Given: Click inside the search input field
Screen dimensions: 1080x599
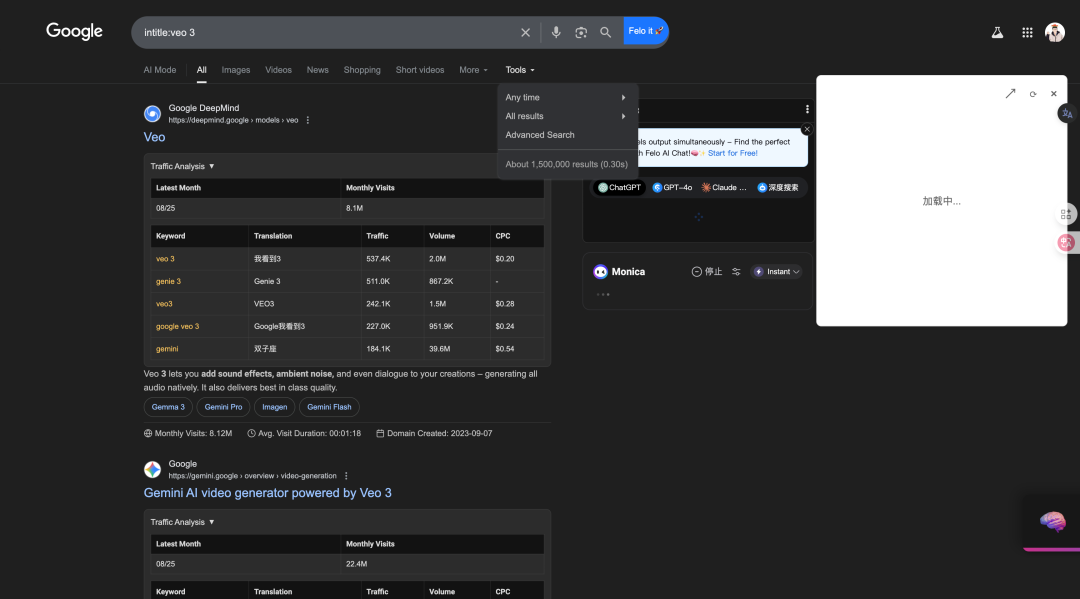Looking at the screenshot, I should pos(324,32).
